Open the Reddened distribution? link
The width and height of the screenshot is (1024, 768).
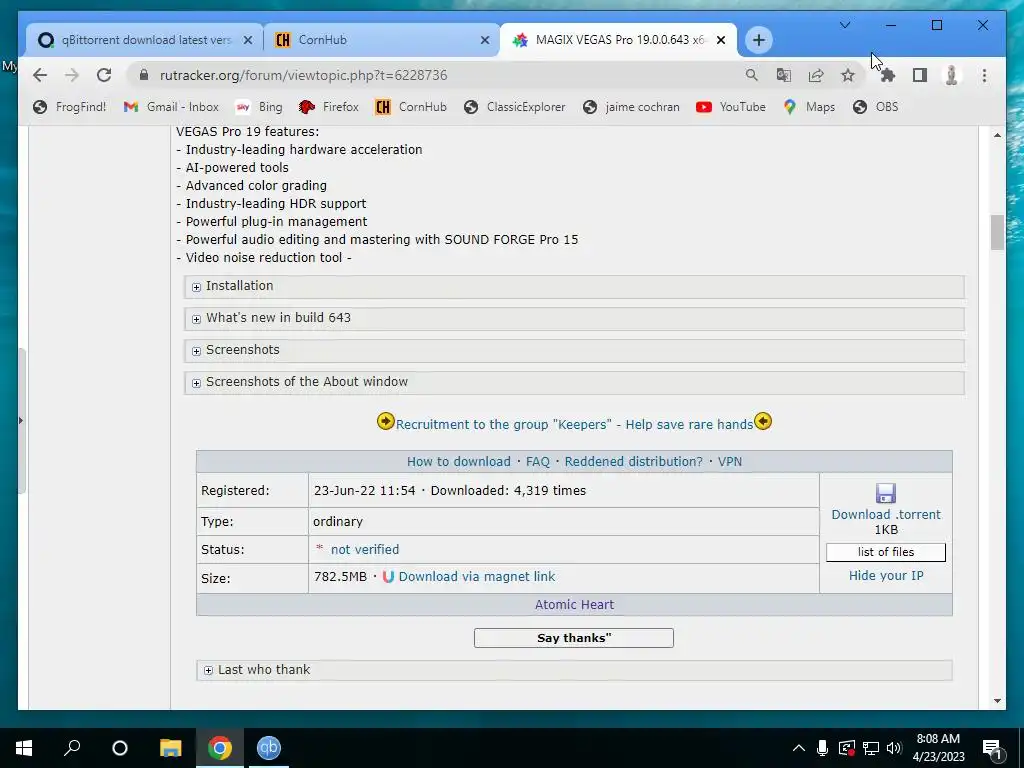633,462
